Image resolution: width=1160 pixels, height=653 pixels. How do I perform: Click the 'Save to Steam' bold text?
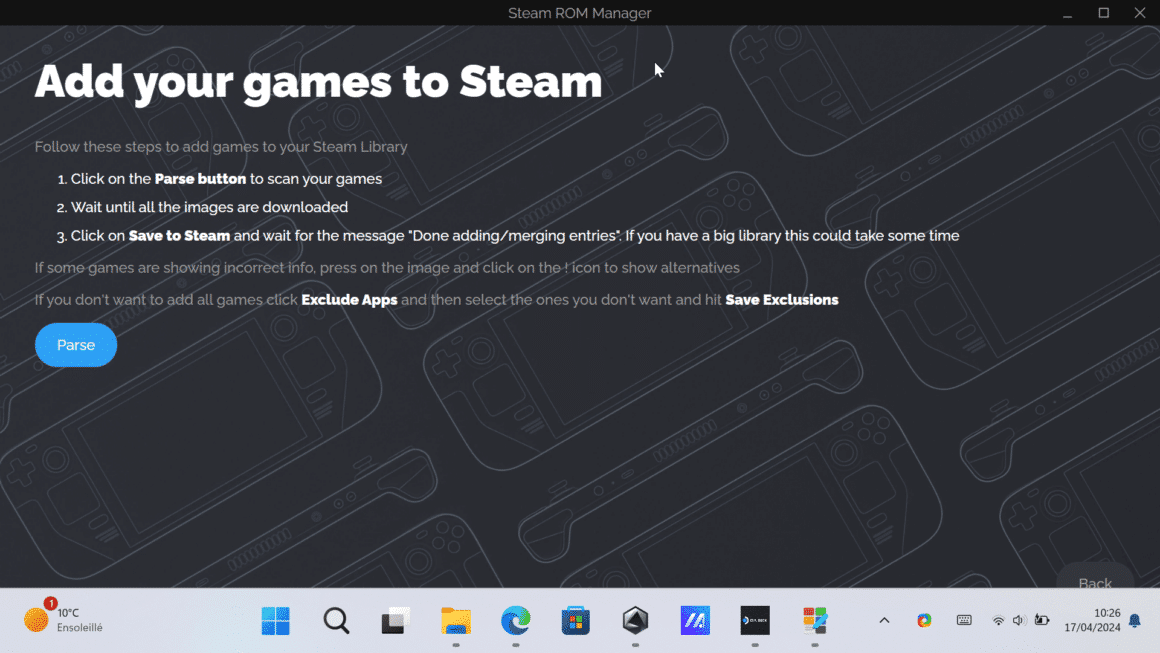click(x=179, y=236)
